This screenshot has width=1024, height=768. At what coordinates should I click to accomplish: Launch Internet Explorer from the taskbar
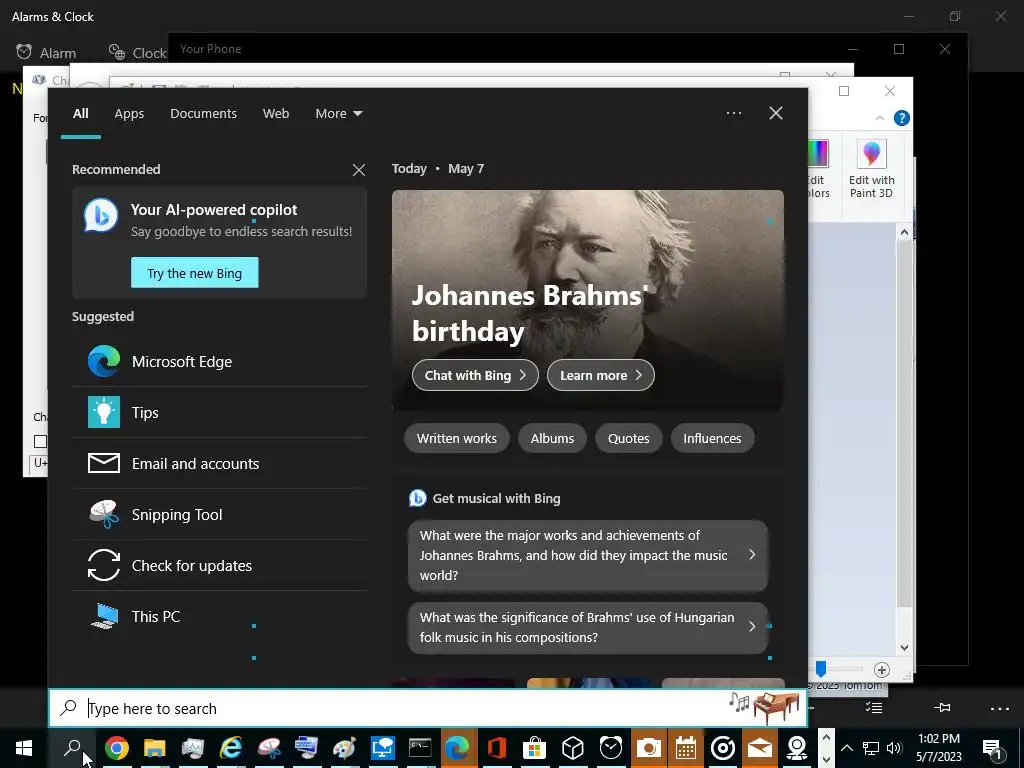[x=231, y=748]
